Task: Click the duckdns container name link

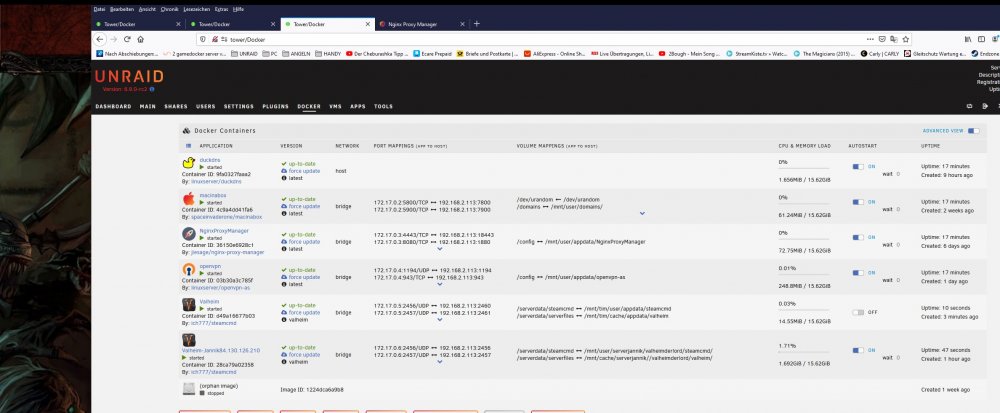Action: (x=210, y=160)
